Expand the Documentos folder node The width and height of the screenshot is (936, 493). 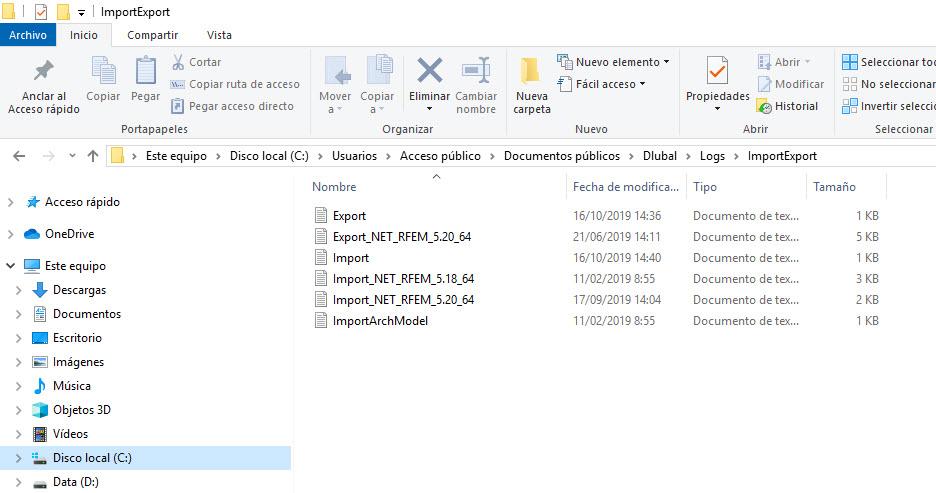point(19,314)
